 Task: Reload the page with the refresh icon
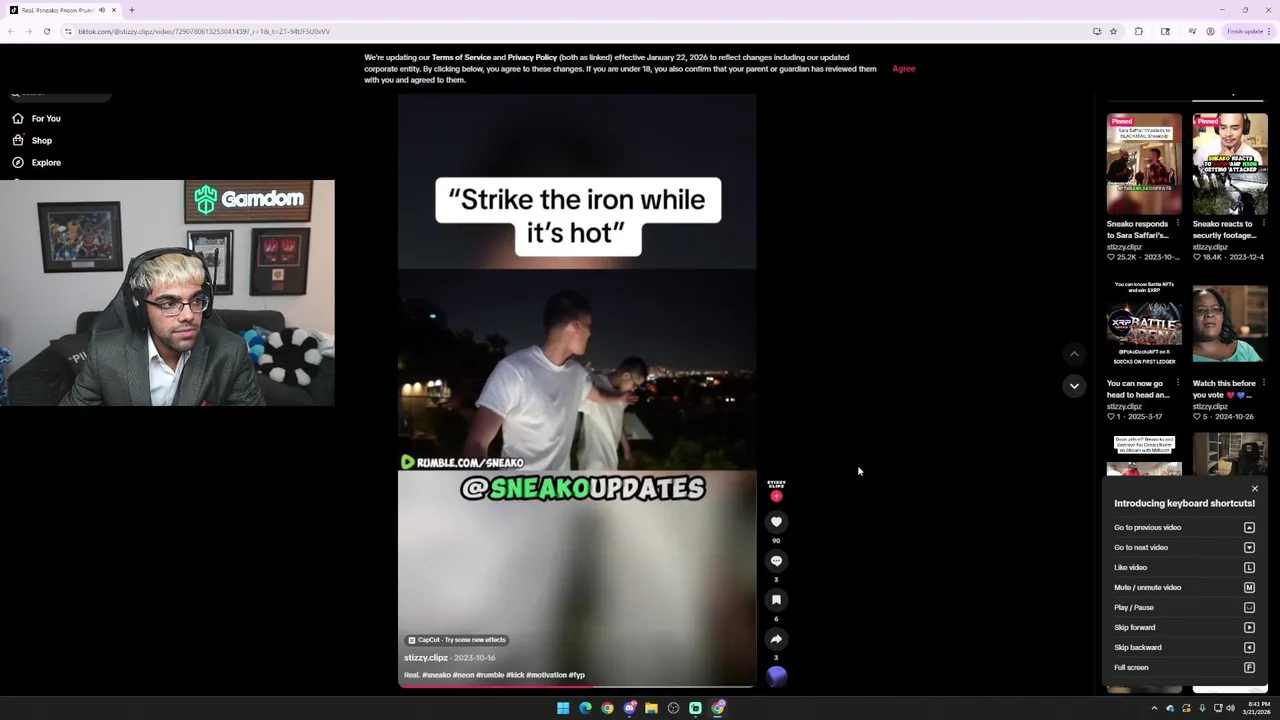(46, 31)
